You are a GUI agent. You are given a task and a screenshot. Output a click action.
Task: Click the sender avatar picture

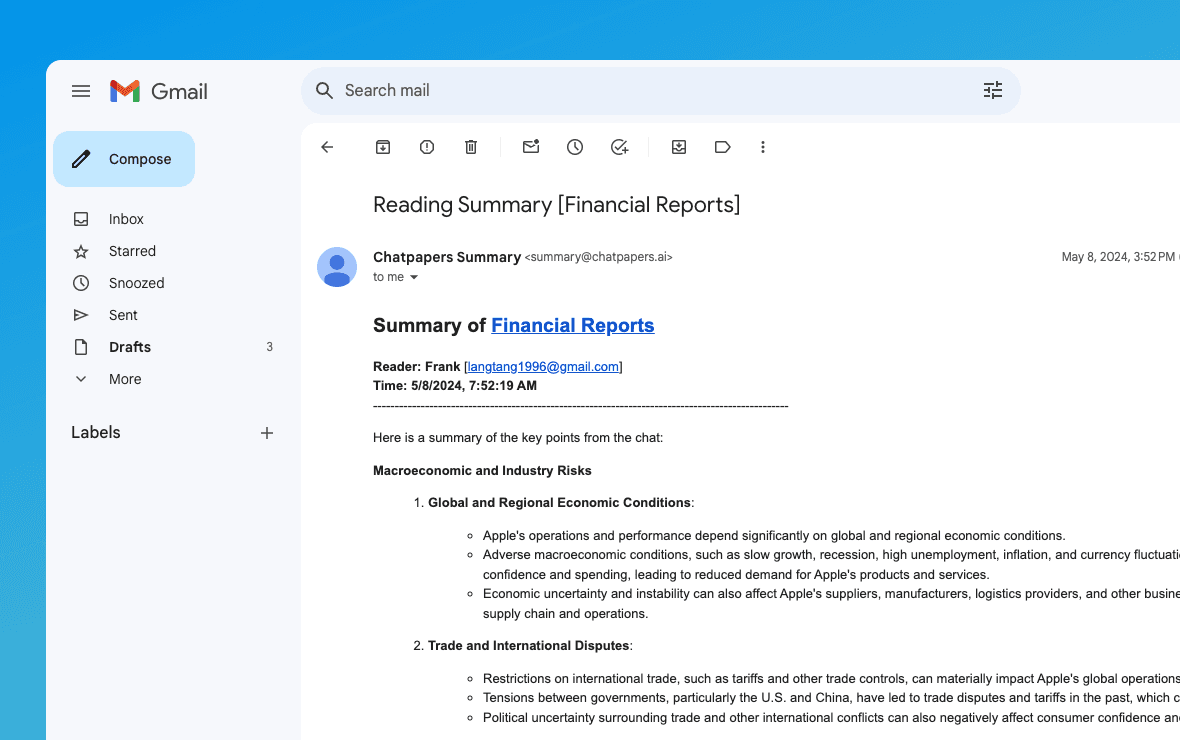point(337,266)
